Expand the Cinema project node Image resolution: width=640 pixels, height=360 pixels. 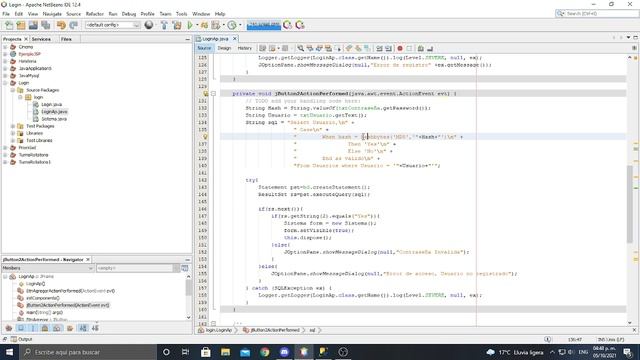tap(5, 47)
